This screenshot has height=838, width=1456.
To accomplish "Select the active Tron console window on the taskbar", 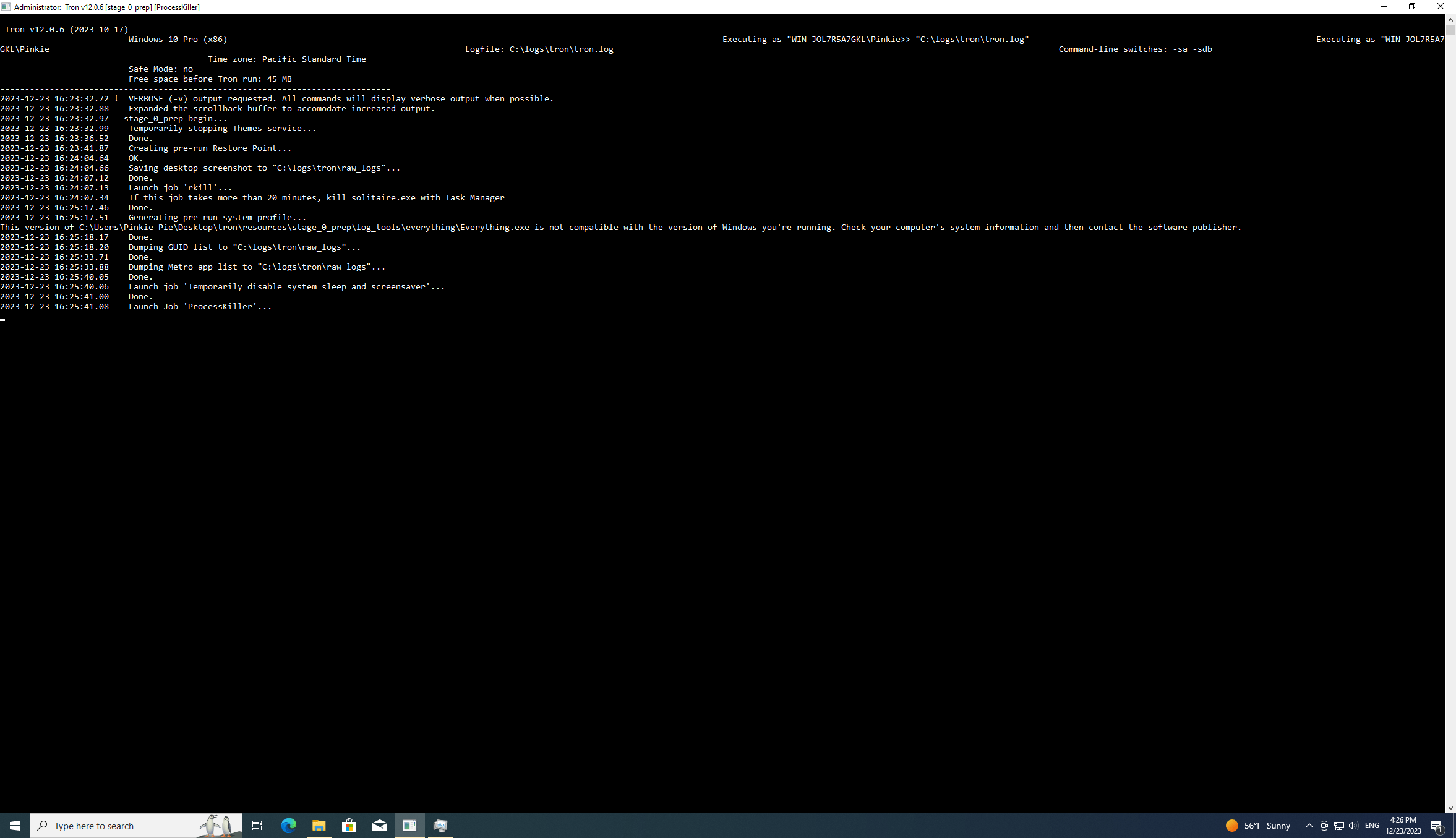I will pos(409,826).
